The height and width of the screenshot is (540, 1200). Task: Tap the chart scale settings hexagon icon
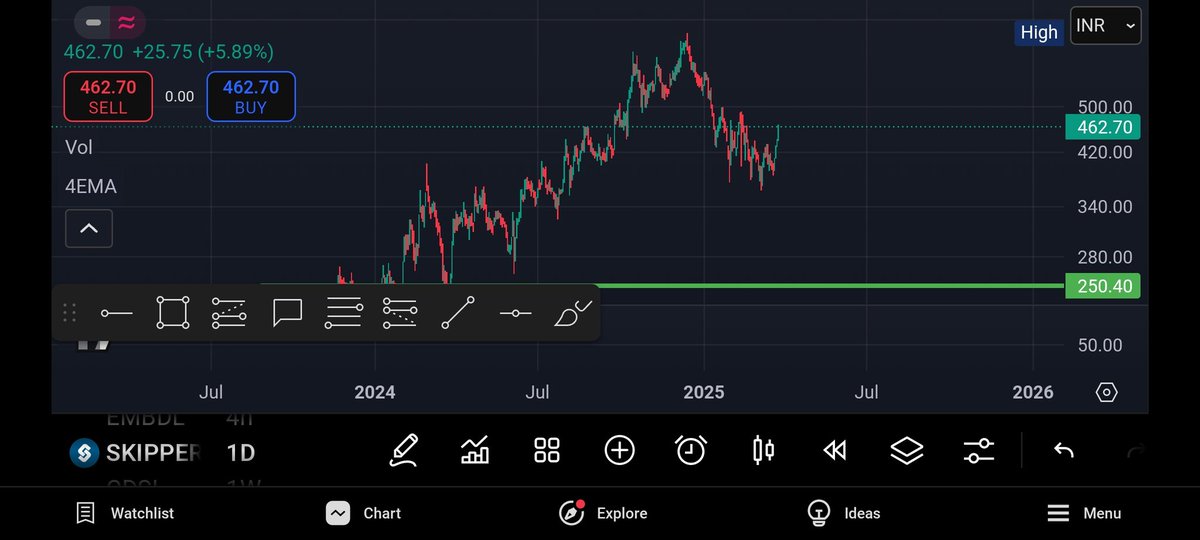[x=1106, y=392]
